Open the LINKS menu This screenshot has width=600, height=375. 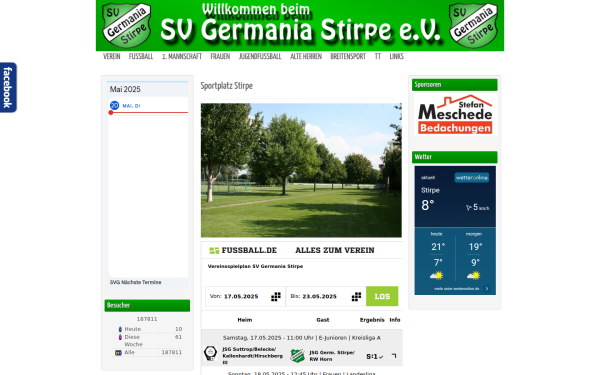396,57
